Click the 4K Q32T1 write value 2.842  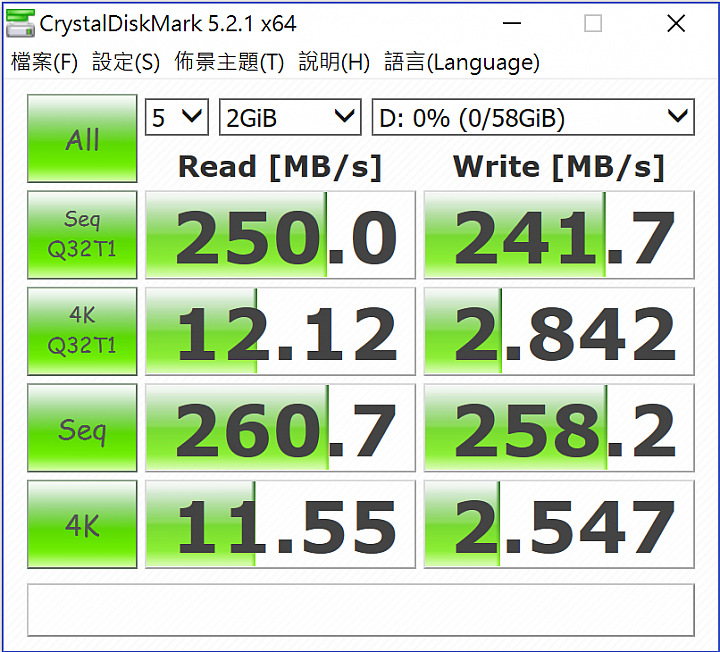tap(559, 331)
